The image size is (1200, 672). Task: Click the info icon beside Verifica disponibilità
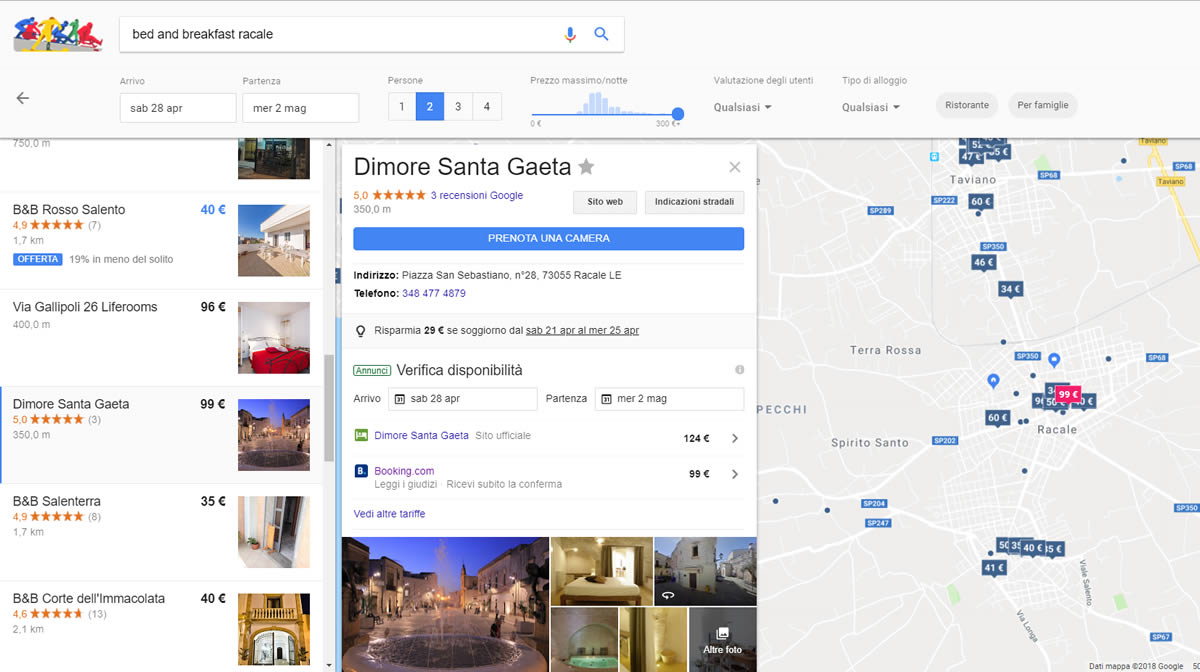pyautogui.click(x=740, y=370)
